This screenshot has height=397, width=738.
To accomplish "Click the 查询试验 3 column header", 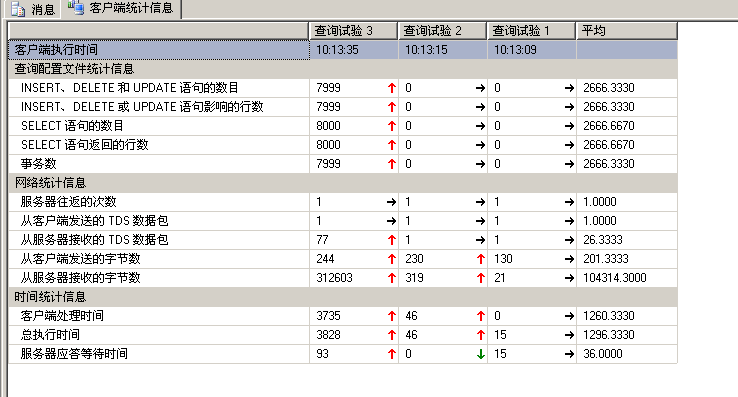I will click(x=353, y=31).
